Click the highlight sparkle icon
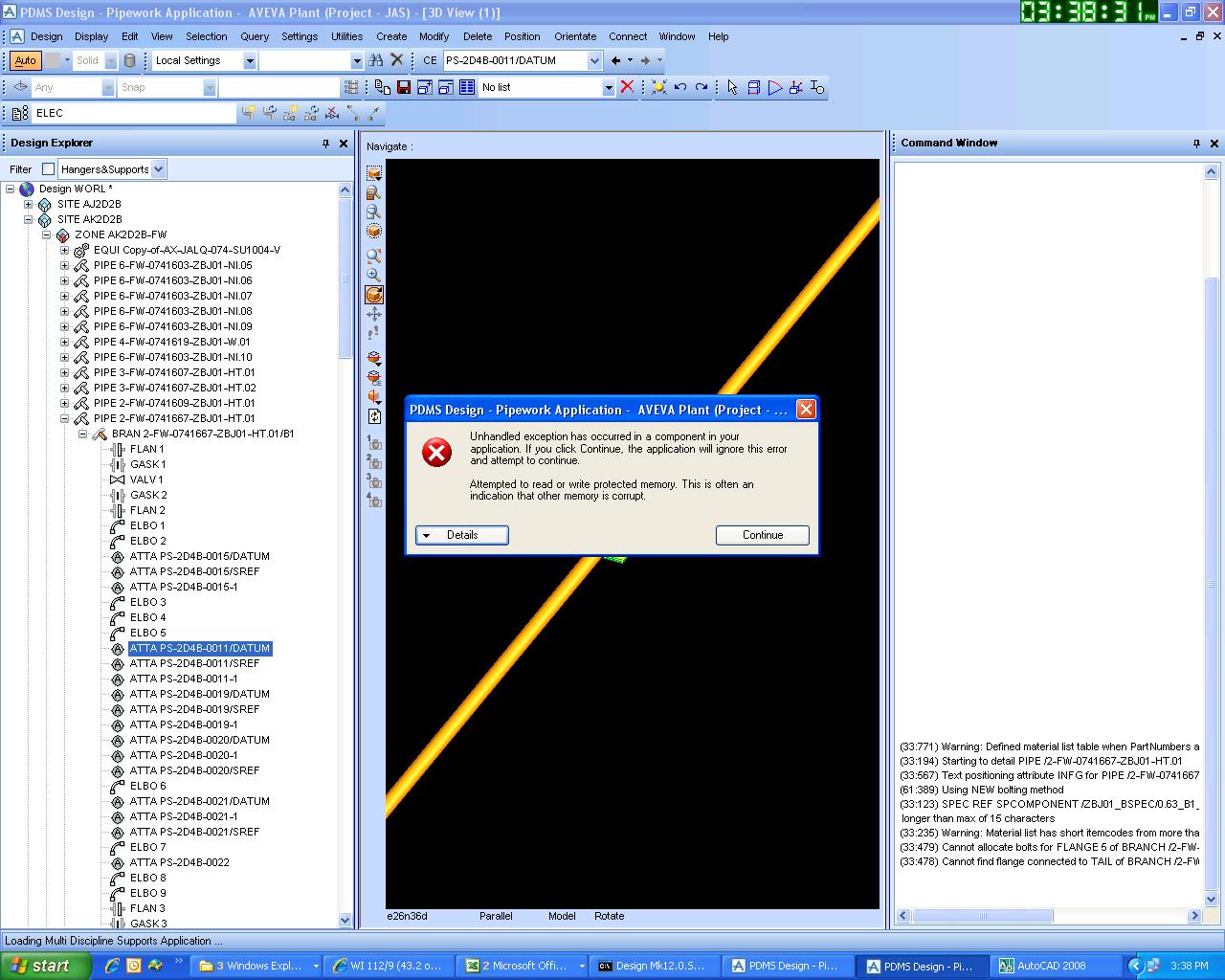This screenshot has width=1225, height=980. [x=658, y=87]
